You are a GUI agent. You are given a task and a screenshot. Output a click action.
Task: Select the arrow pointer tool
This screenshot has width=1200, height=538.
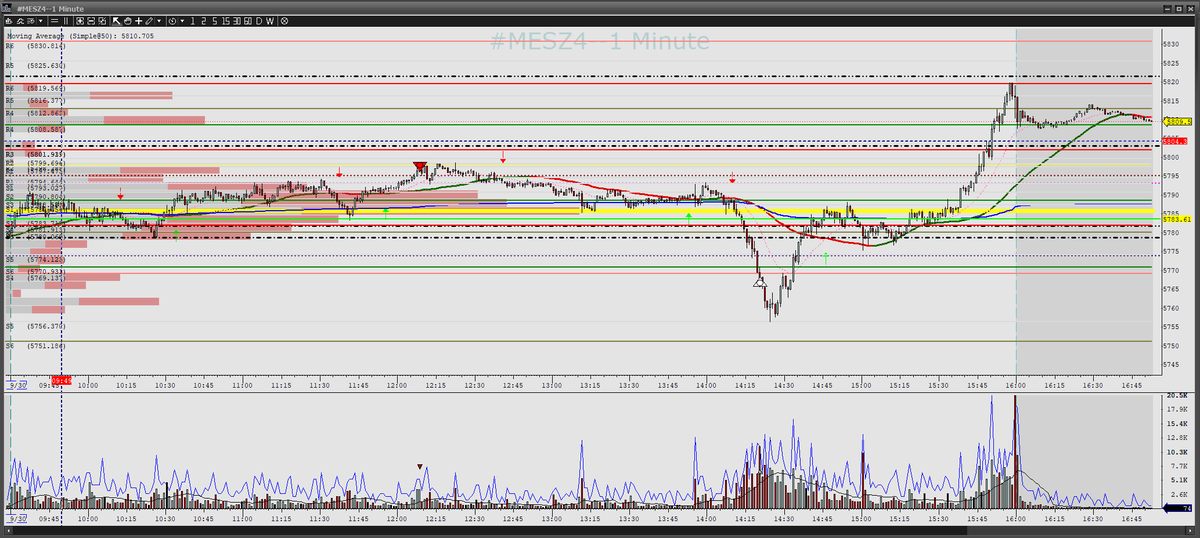[x=116, y=21]
